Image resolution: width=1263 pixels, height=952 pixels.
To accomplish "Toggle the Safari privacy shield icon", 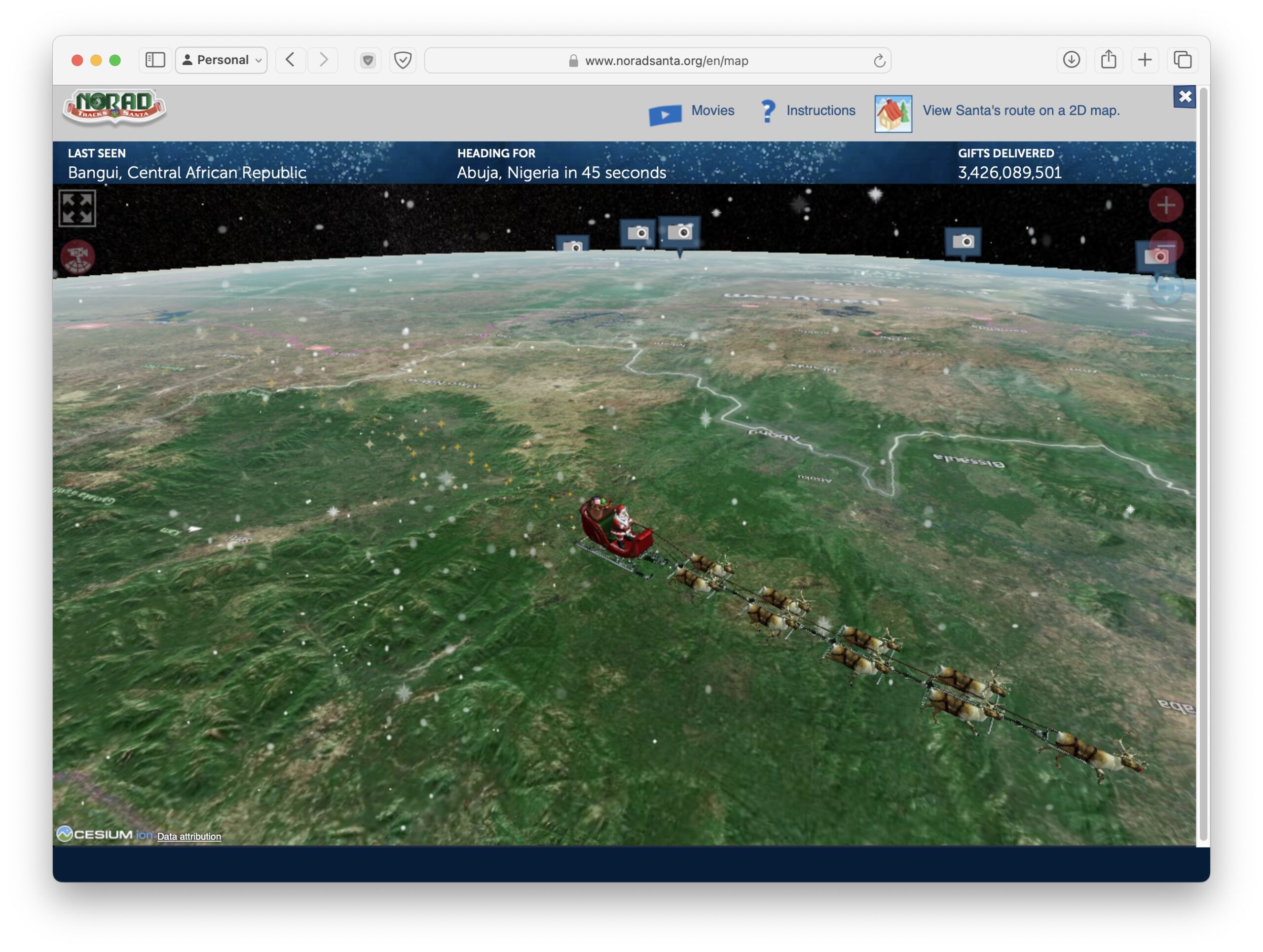I will point(403,60).
